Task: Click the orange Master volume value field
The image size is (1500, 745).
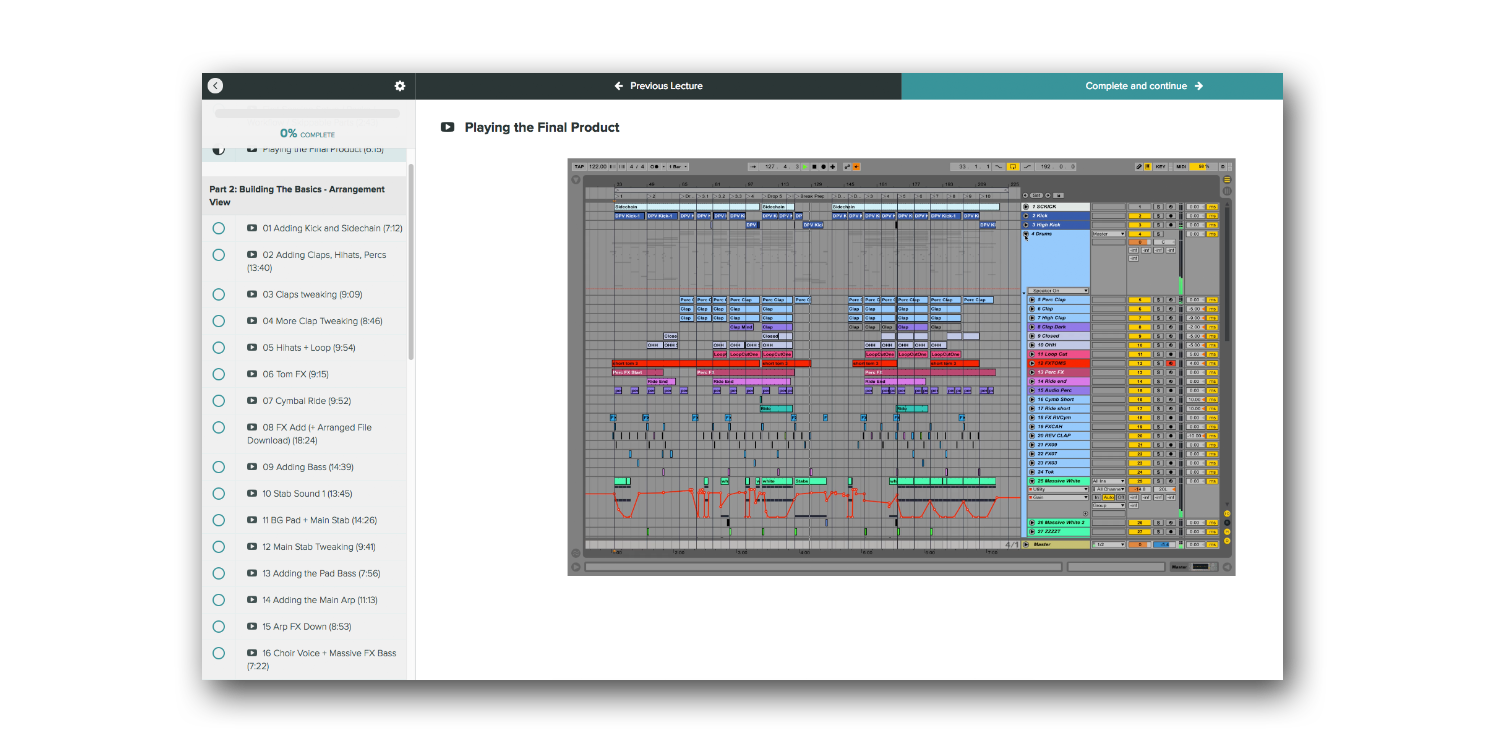Action: click(x=1140, y=544)
